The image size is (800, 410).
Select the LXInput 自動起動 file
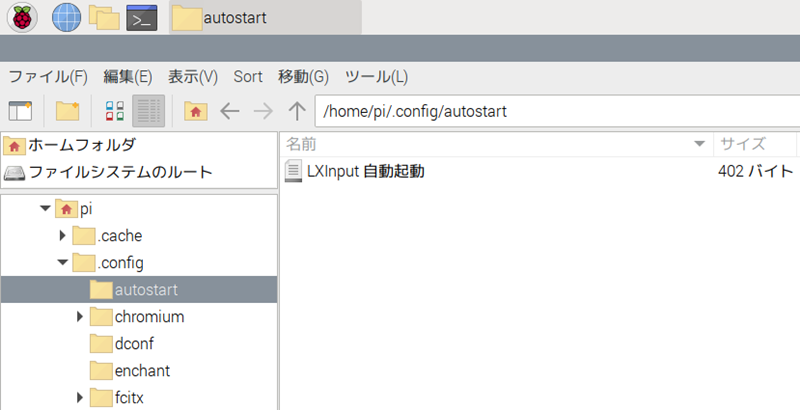click(365, 171)
